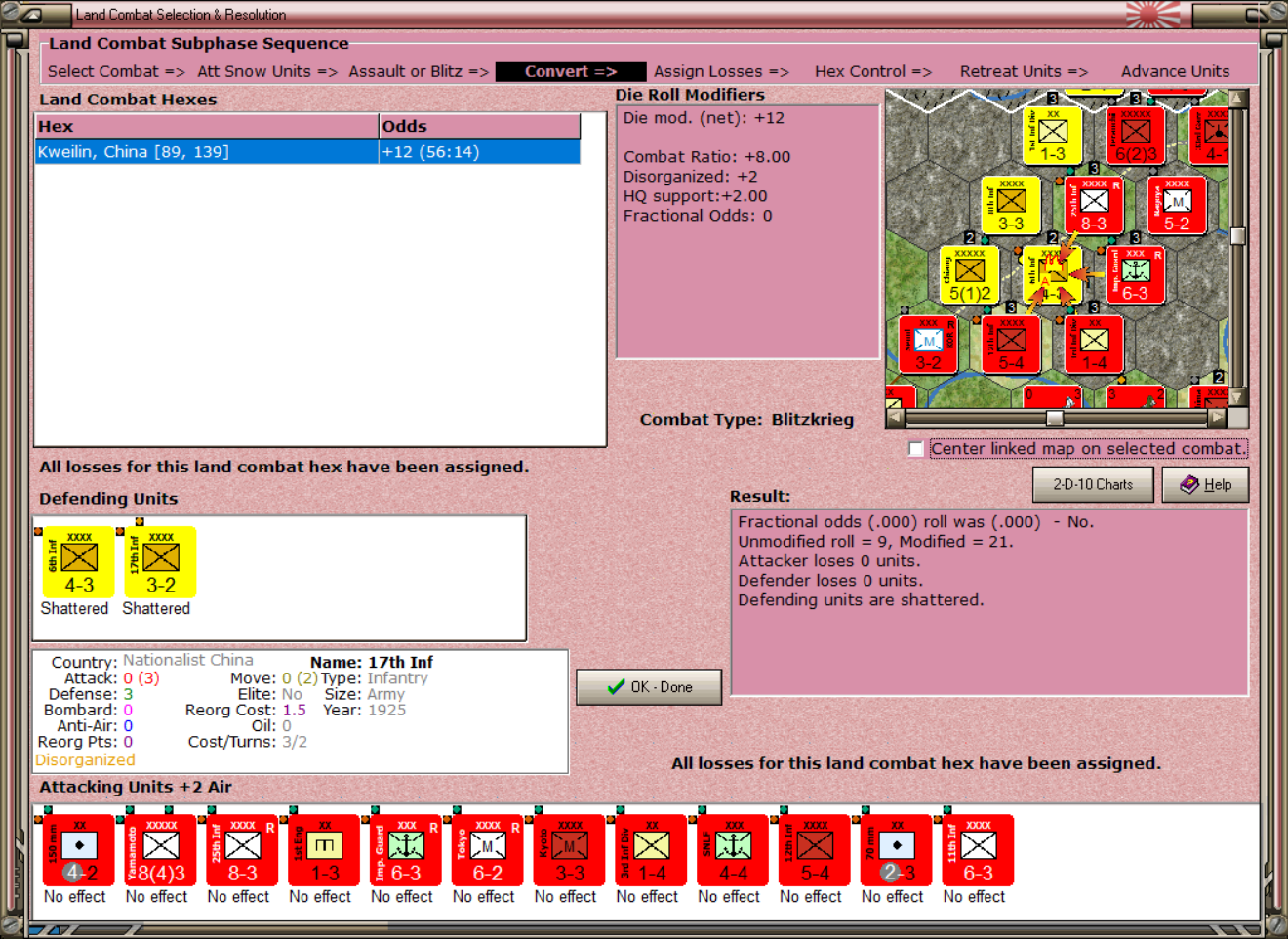The height and width of the screenshot is (939, 1288).
Task: Select the Yamamoto 8(4)3 HQ attacking unit
Action: [161, 850]
